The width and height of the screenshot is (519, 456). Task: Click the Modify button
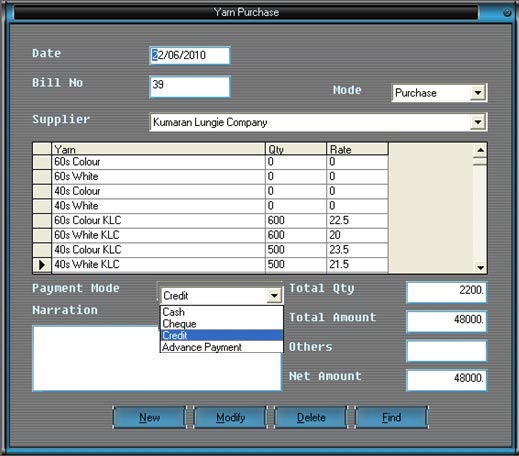230,417
